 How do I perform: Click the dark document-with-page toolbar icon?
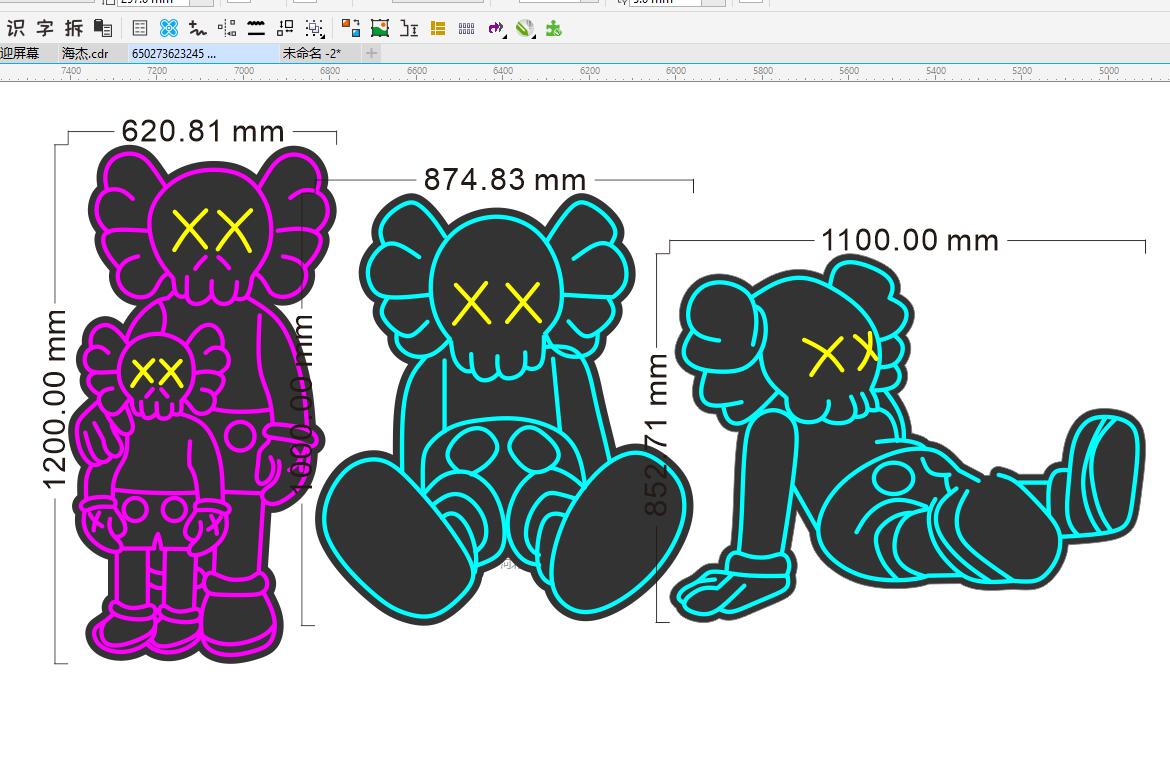click(x=103, y=28)
